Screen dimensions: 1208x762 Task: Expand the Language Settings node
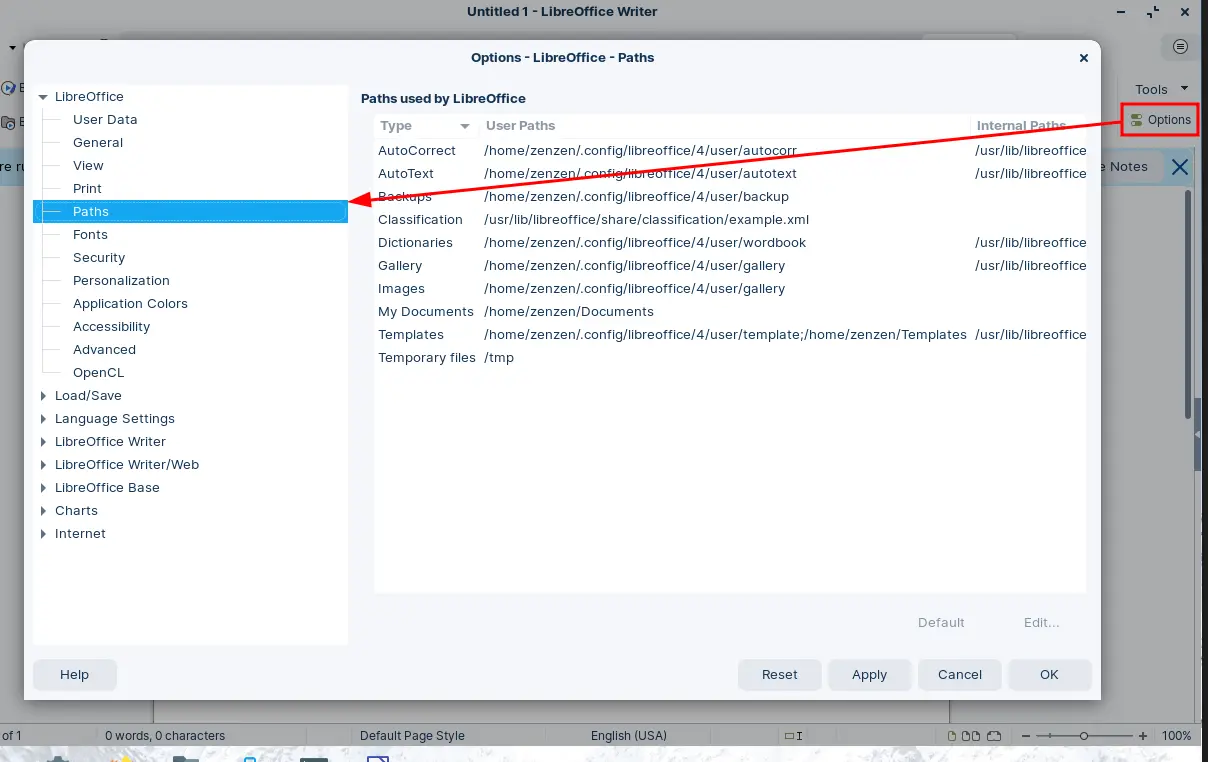pyautogui.click(x=43, y=419)
